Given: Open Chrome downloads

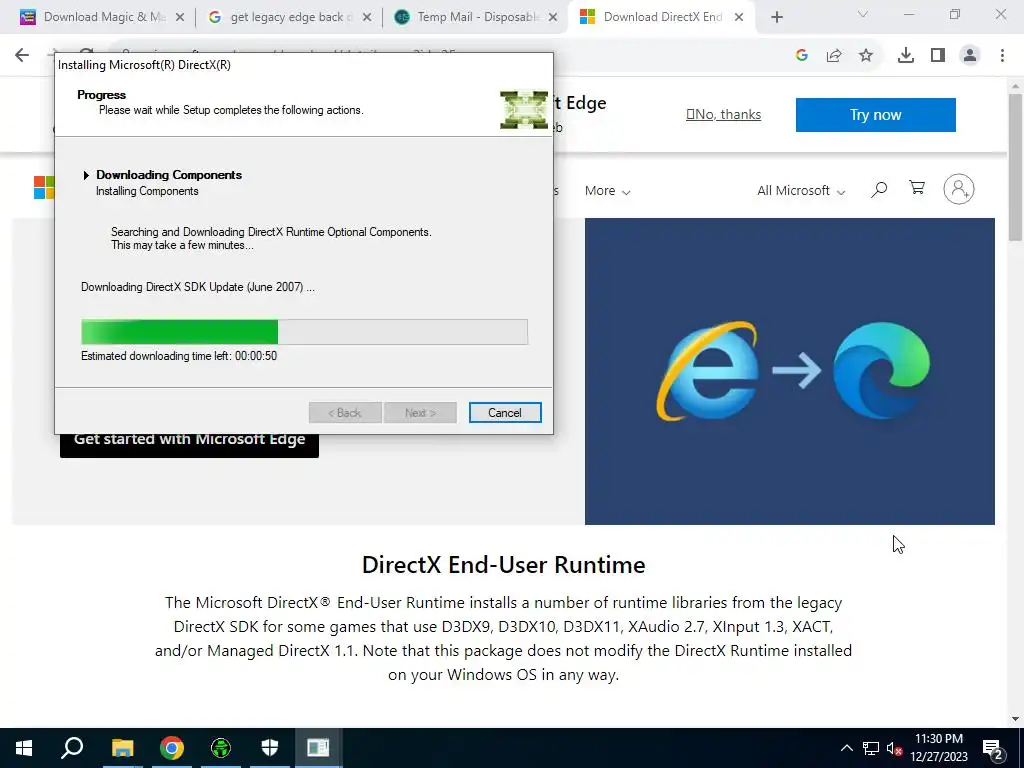Looking at the screenshot, I should (x=906, y=56).
